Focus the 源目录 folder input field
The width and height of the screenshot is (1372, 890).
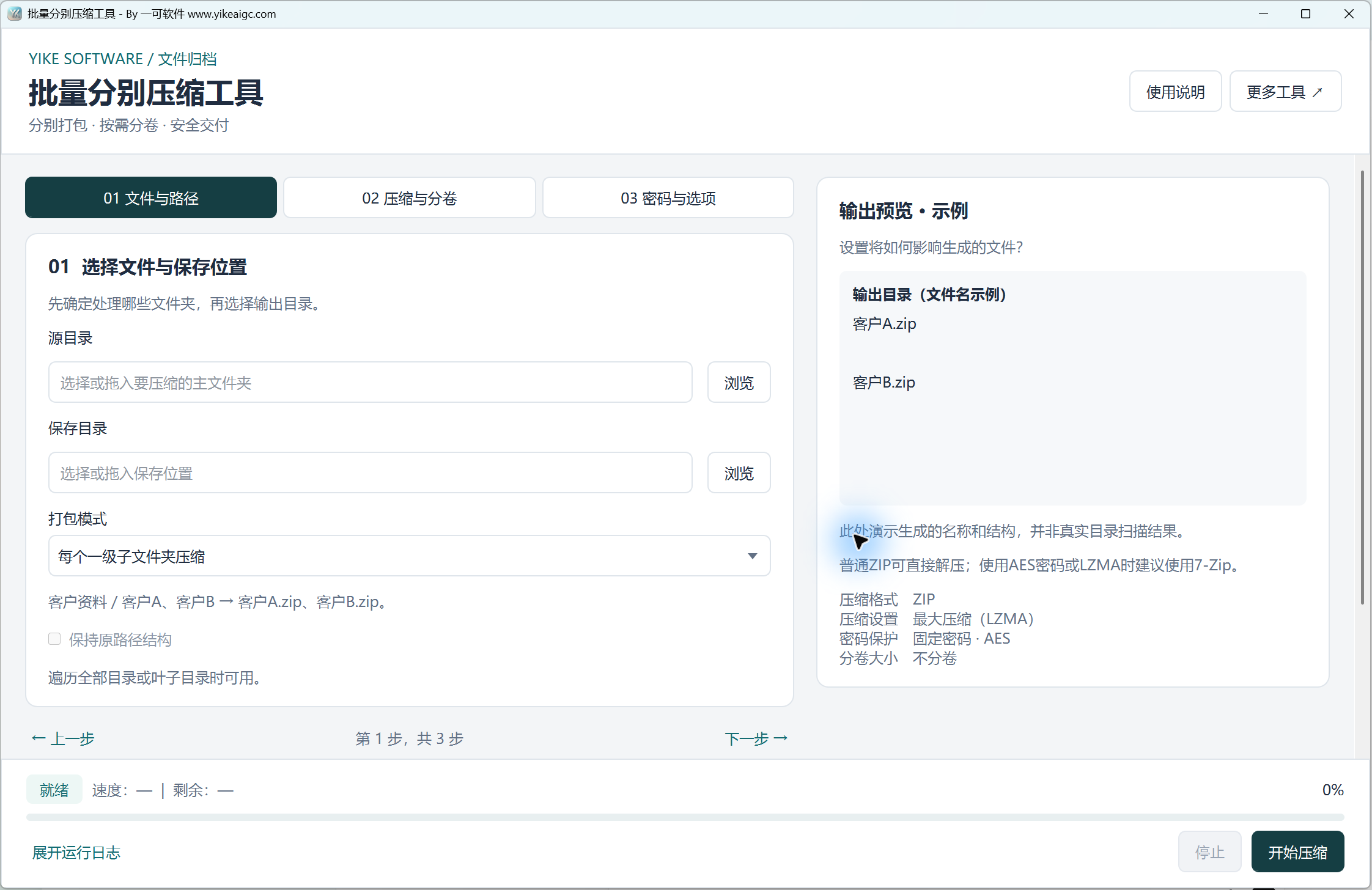(371, 383)
